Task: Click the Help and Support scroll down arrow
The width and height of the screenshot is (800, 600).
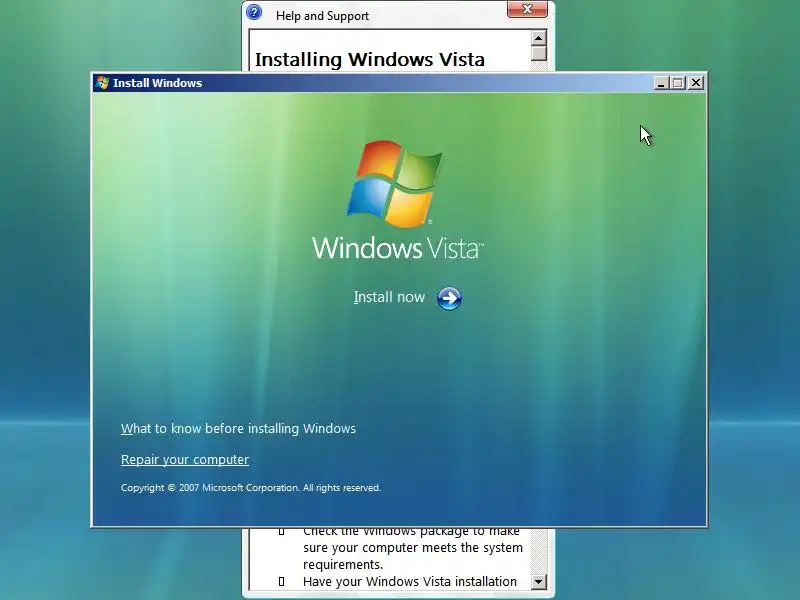Action: pos(538,582)
